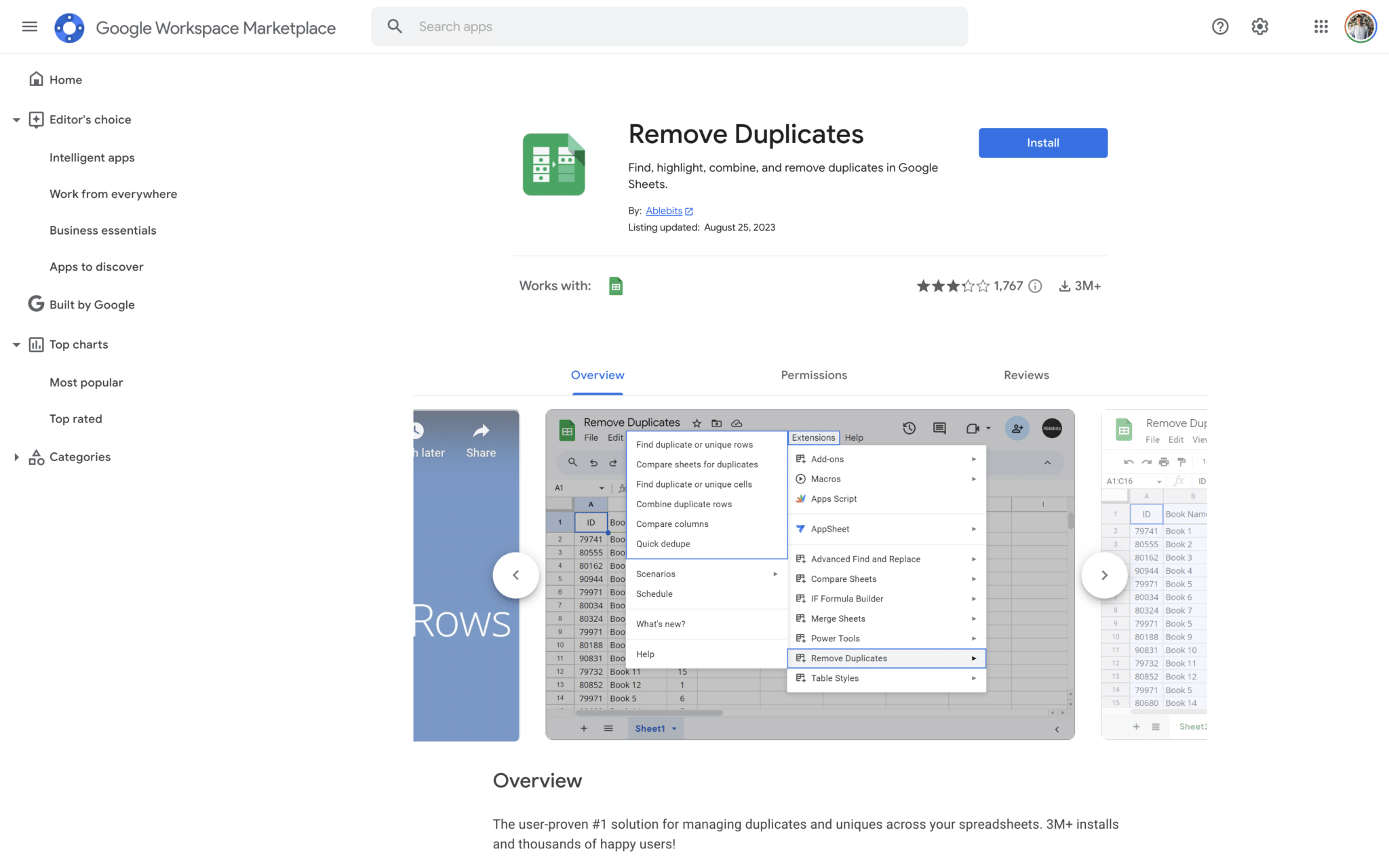Switch to the Reviews tab

click(x=1026, y=375)
